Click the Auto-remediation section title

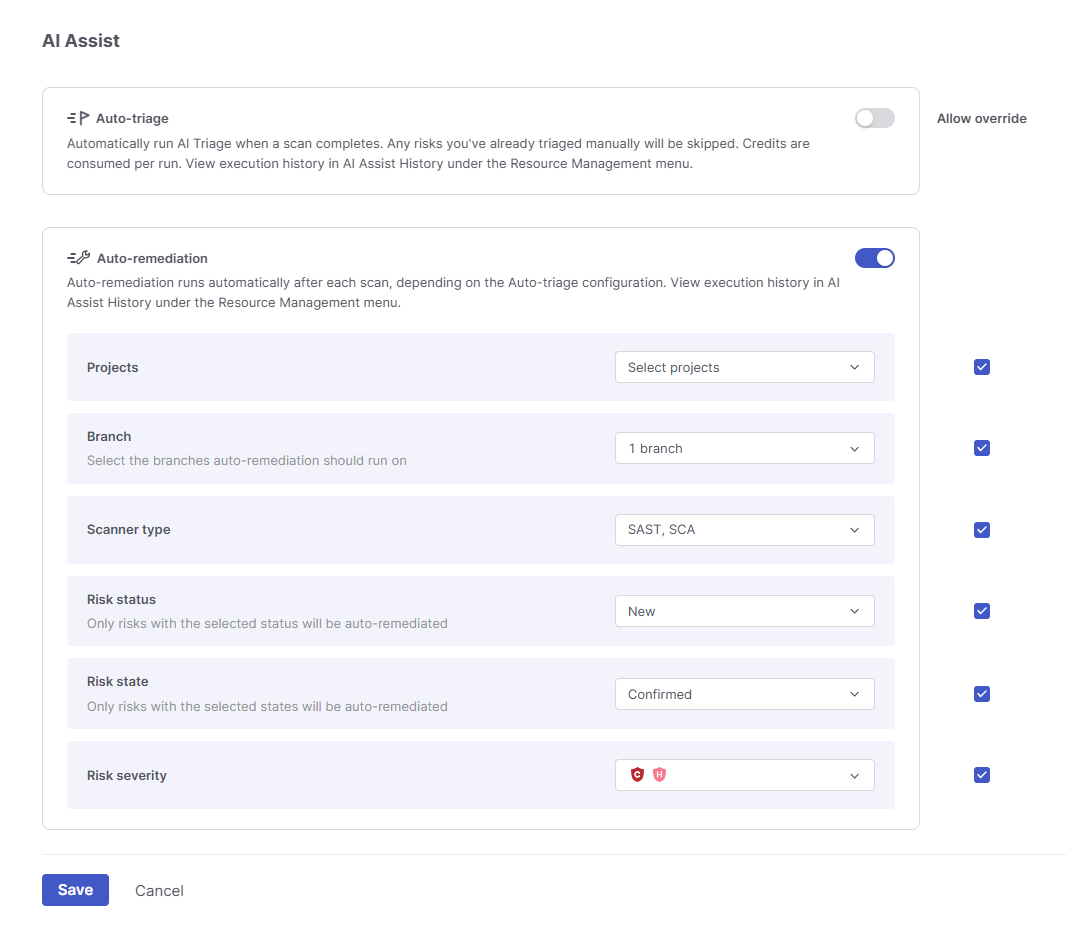(x=152, y=258)
